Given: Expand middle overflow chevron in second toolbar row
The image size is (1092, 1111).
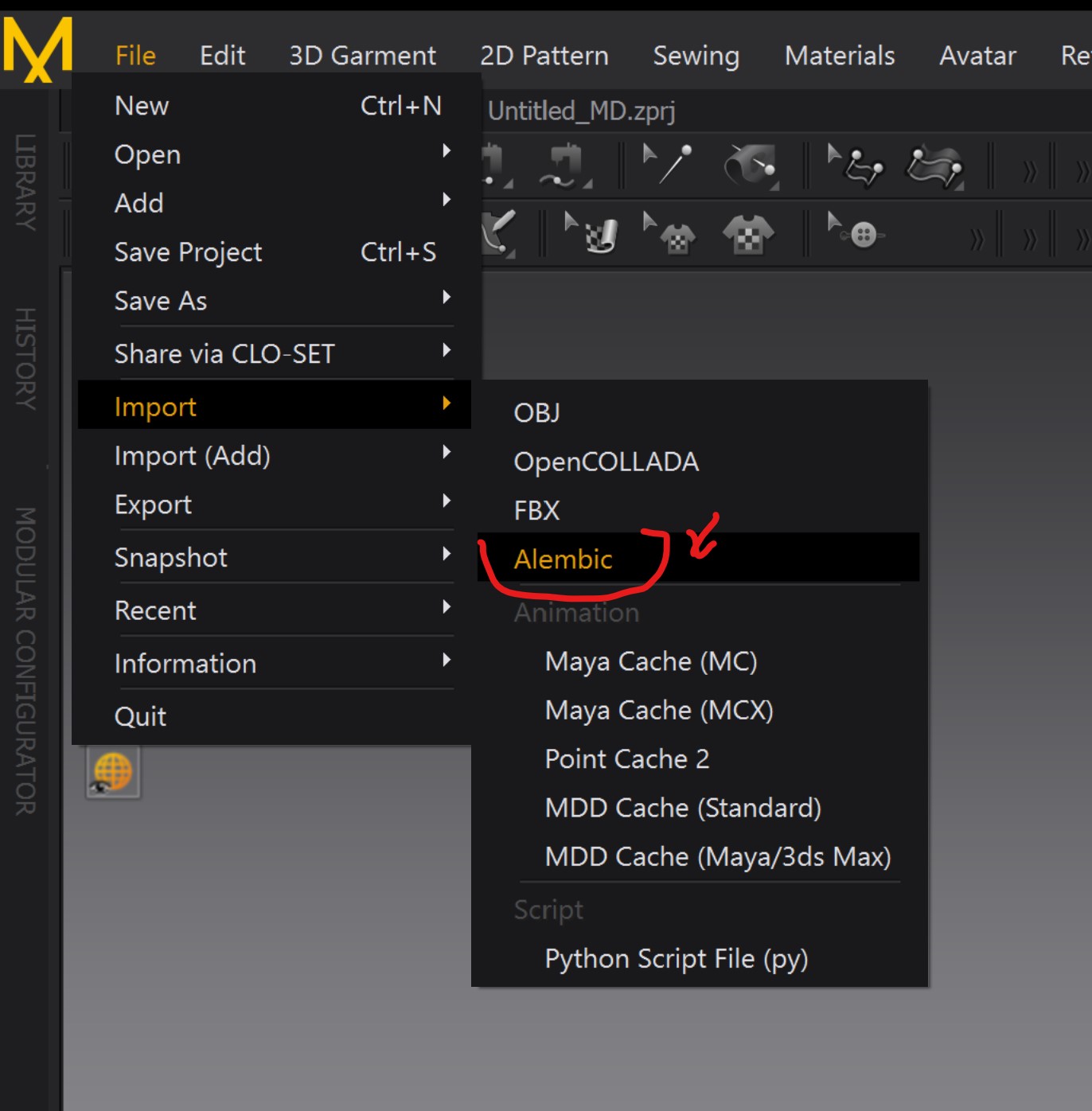Looking at the screenshot, I should click(x=1030, y=238).
